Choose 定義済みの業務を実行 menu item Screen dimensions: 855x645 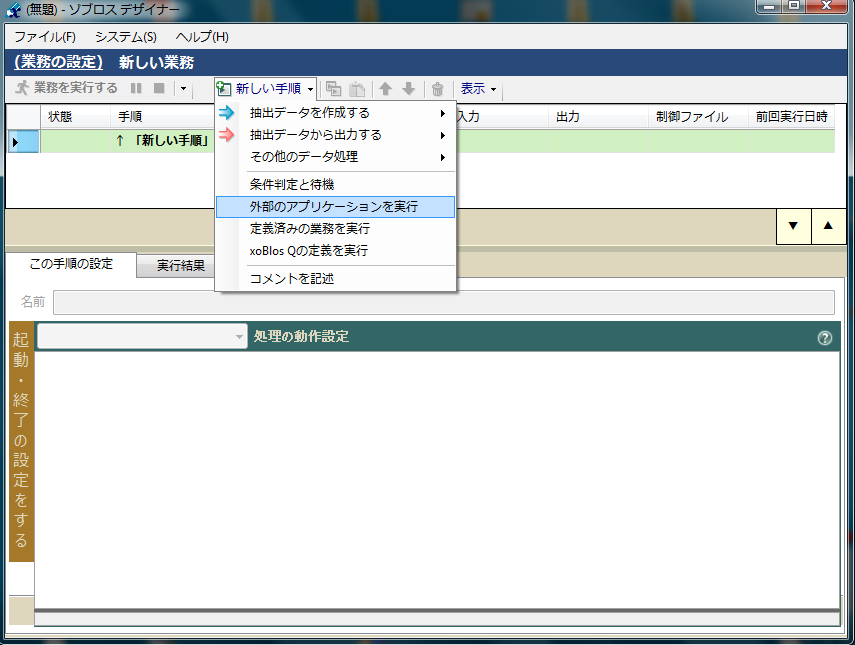click(x=336, y=228)
